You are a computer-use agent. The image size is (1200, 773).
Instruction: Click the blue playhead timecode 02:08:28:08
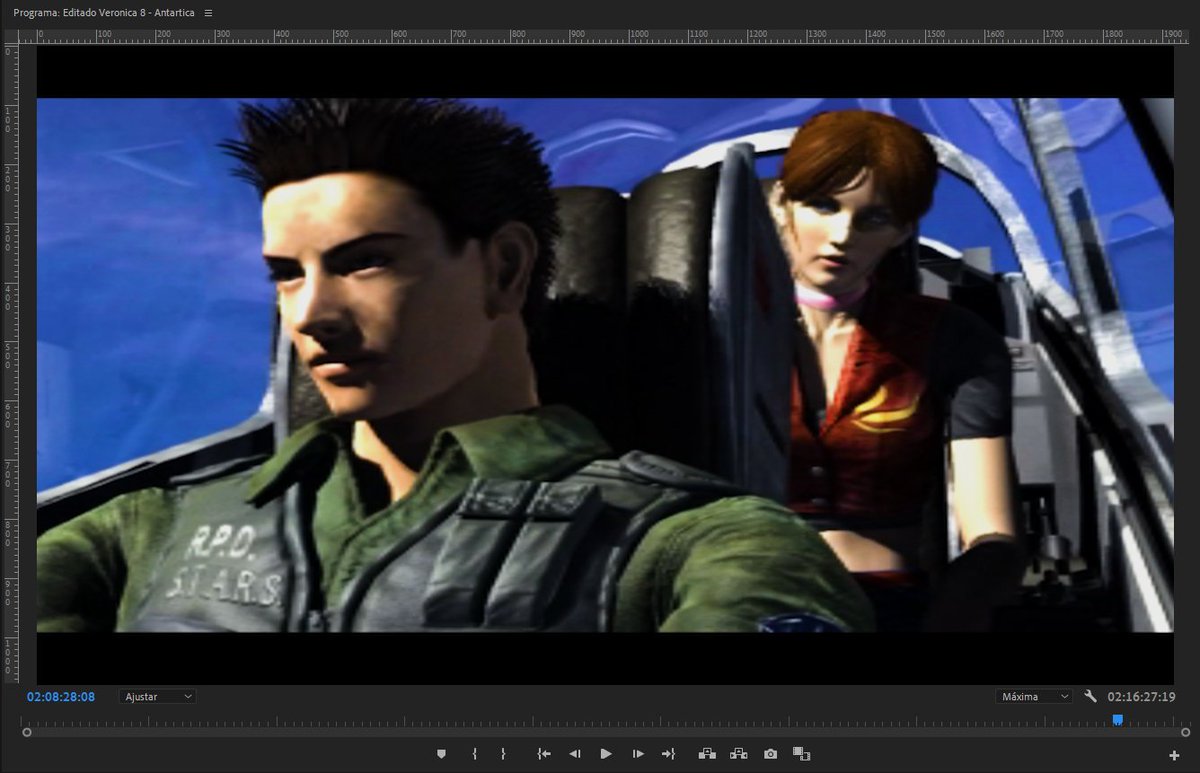coord(61,696)
